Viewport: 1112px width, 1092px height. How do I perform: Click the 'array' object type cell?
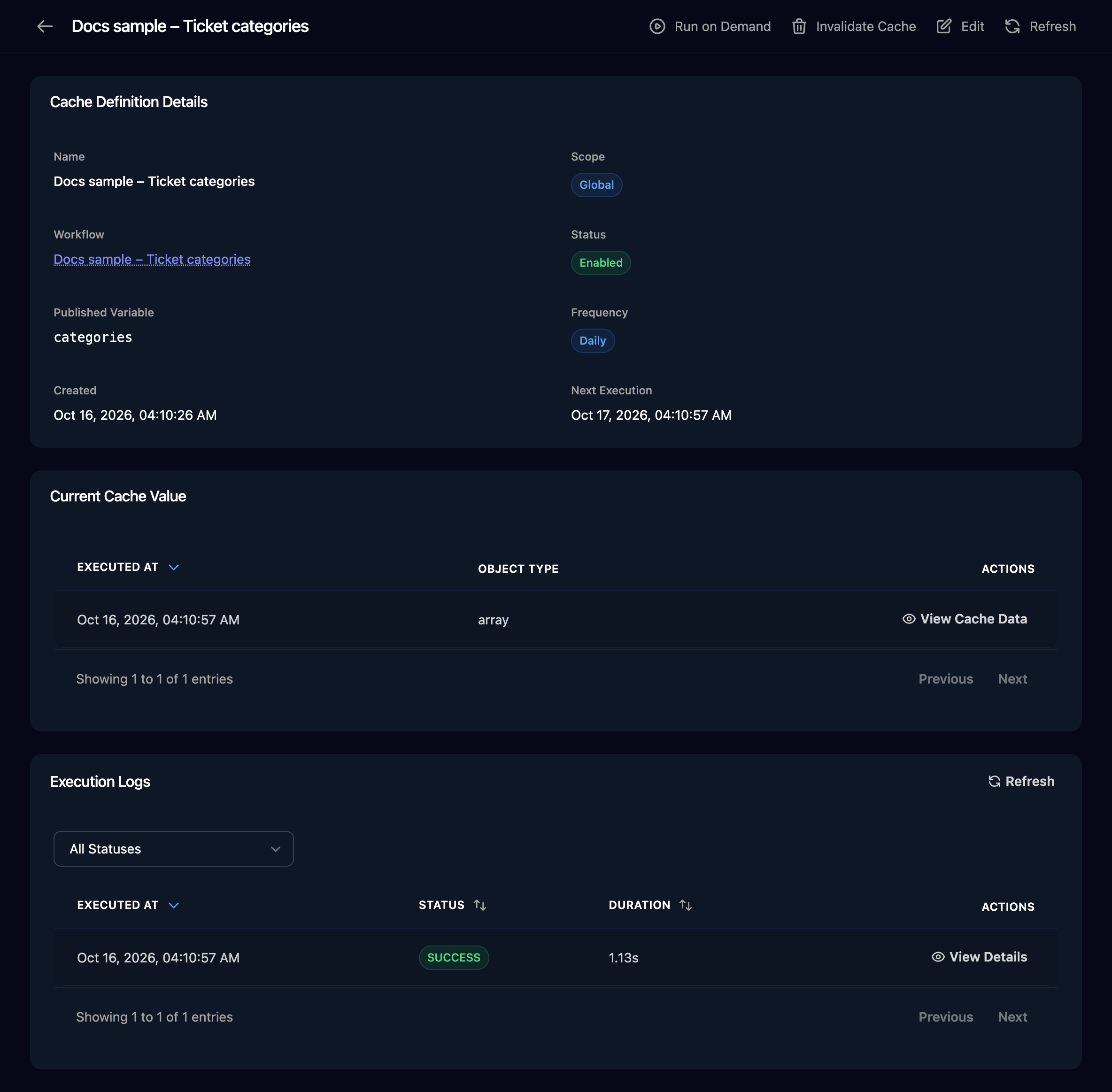[x=494, y=620]
